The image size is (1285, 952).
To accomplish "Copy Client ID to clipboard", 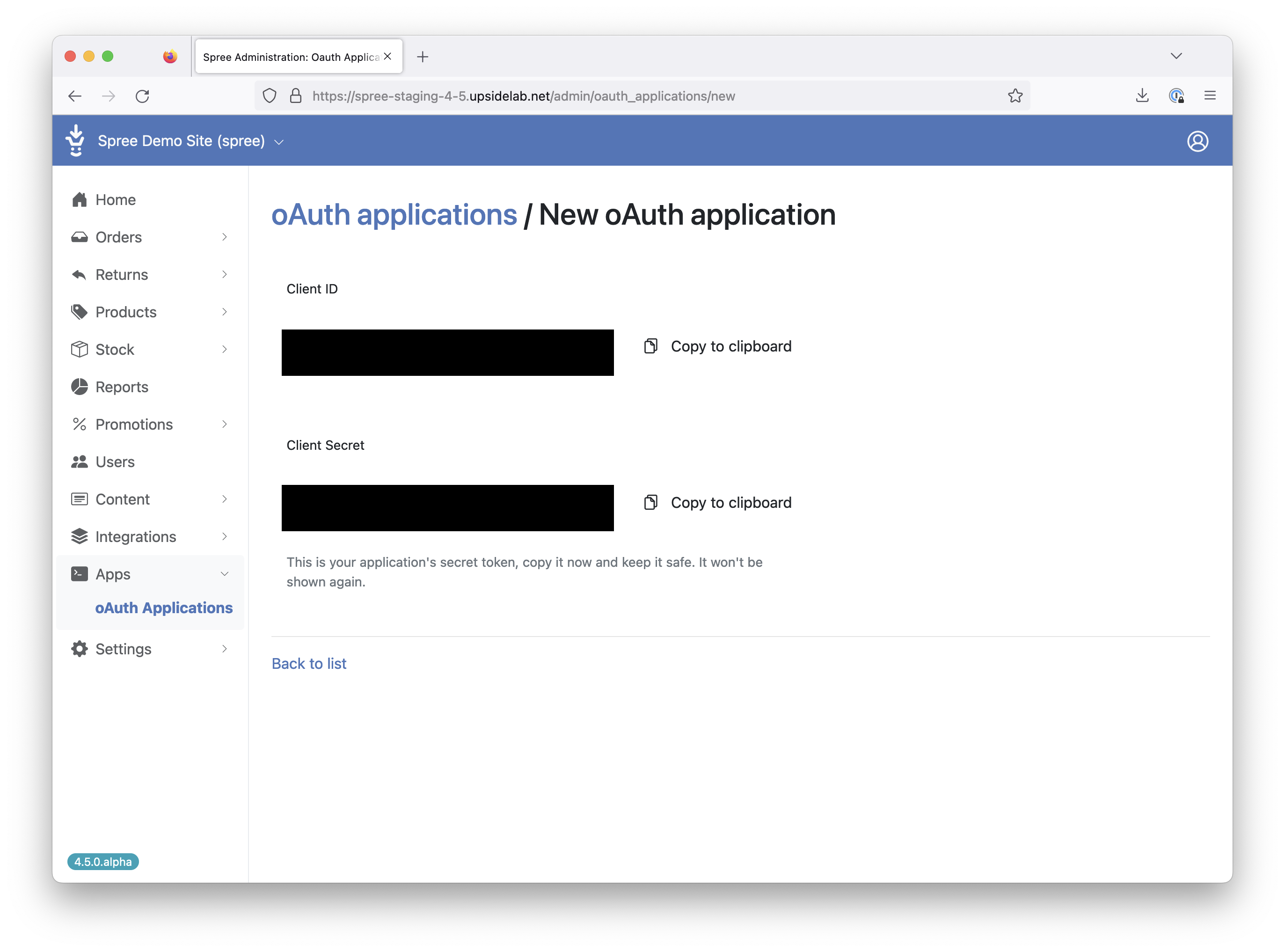I will [x=717, y=346].
